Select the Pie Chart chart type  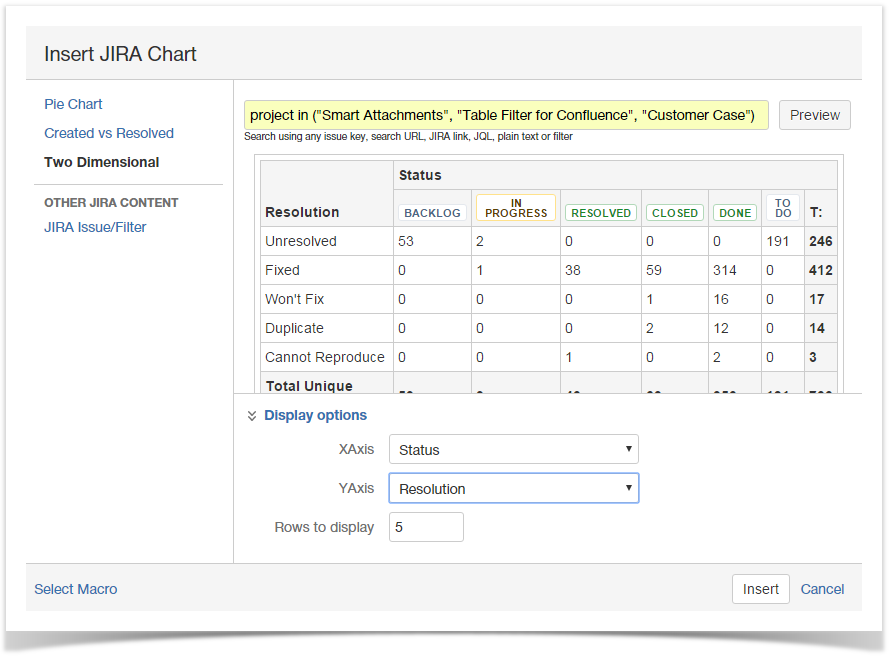(x=73, y=104)
